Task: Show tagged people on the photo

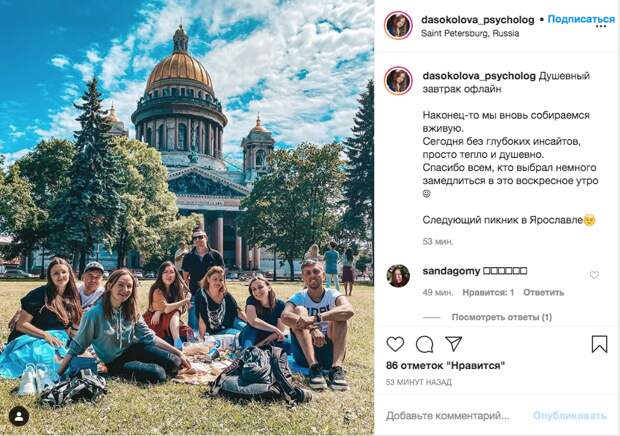Action: [x=19, y=416]
